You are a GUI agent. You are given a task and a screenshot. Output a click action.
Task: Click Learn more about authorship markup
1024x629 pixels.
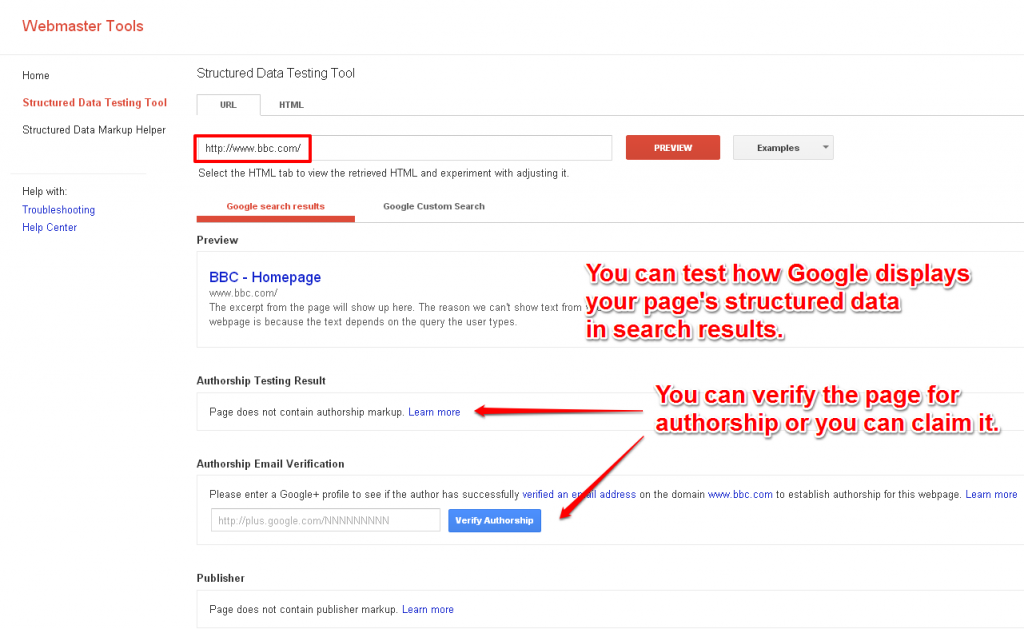click(434, 412)
